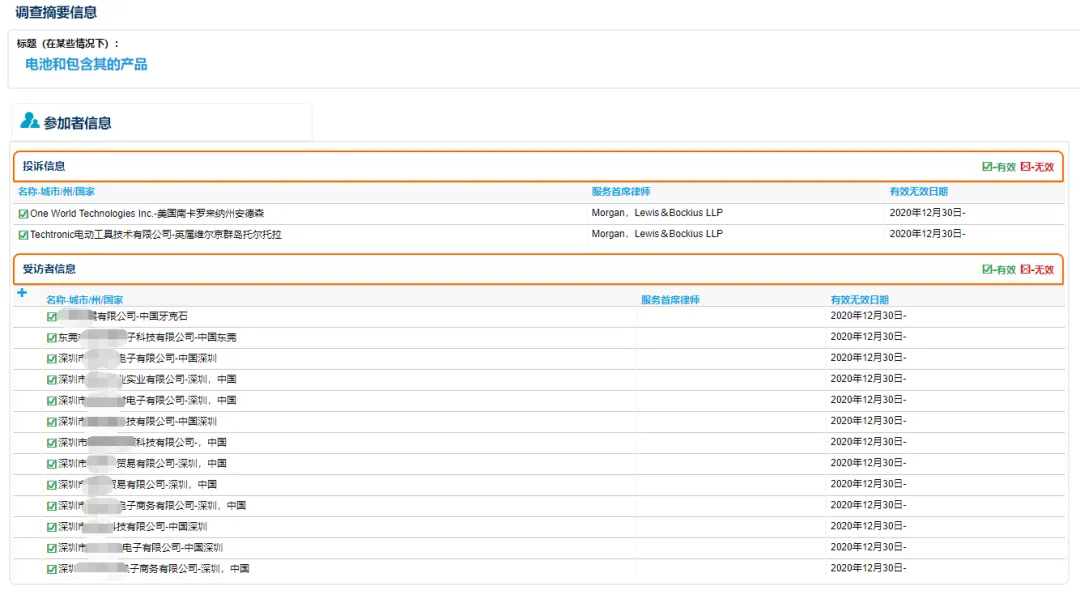Sort by 名称-城市/州/国家 in the 投诉信息 table
1080x590 pixels.
coord(56,191)
